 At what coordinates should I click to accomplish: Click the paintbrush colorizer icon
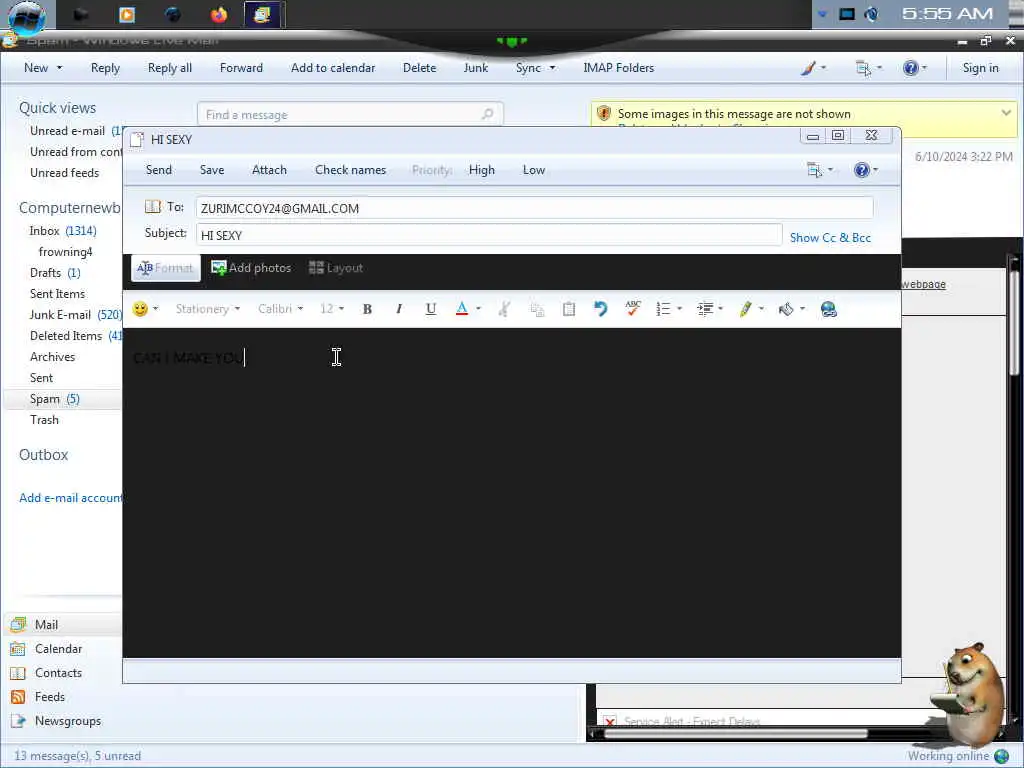point(808,68)
